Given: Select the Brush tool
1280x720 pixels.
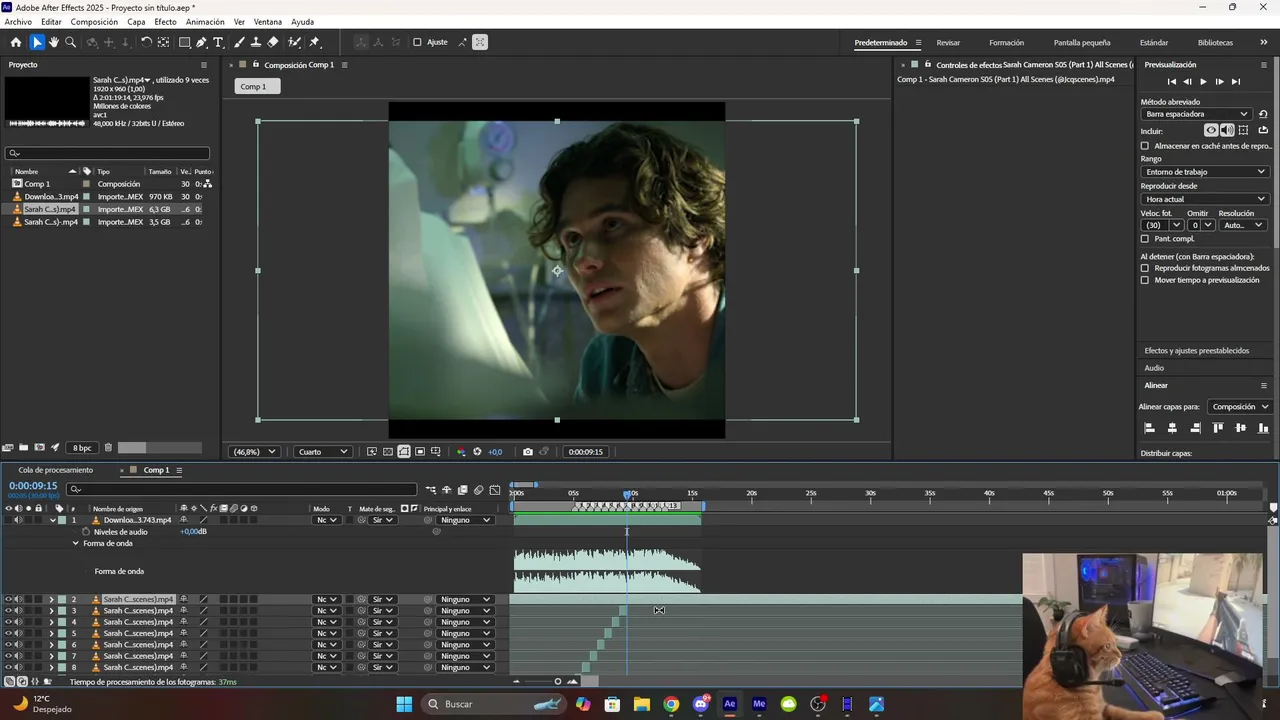Looking at the screenshot, I should [240, 42].
